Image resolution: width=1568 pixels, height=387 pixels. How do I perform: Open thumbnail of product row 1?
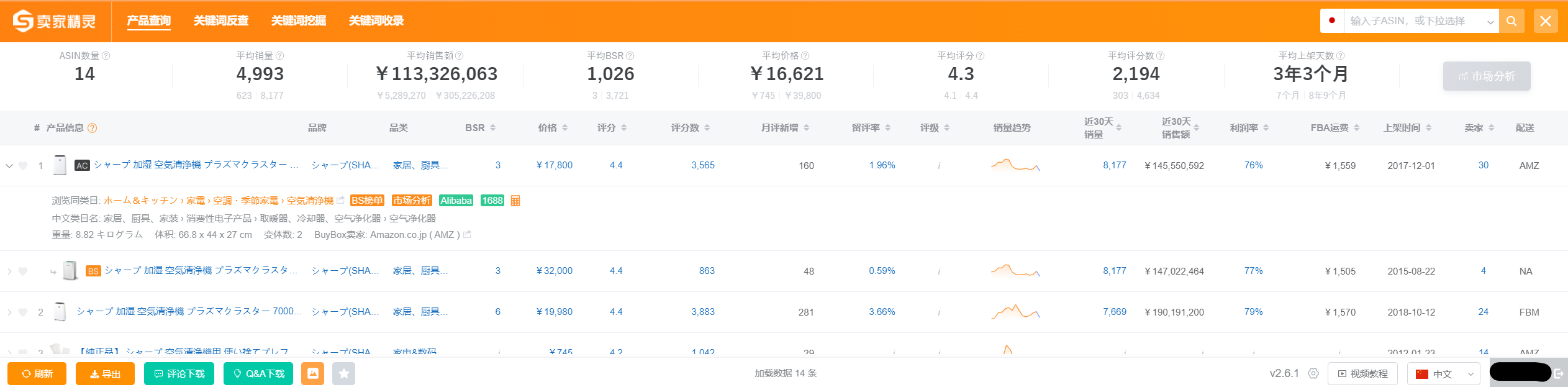point(60,165)
